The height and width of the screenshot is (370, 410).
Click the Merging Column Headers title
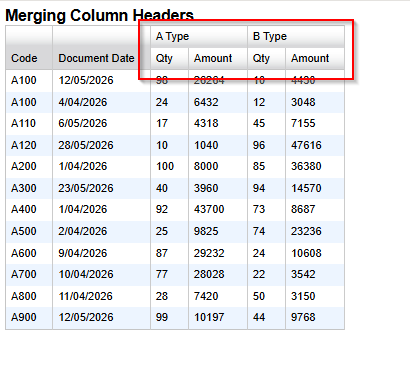point(99,15)
